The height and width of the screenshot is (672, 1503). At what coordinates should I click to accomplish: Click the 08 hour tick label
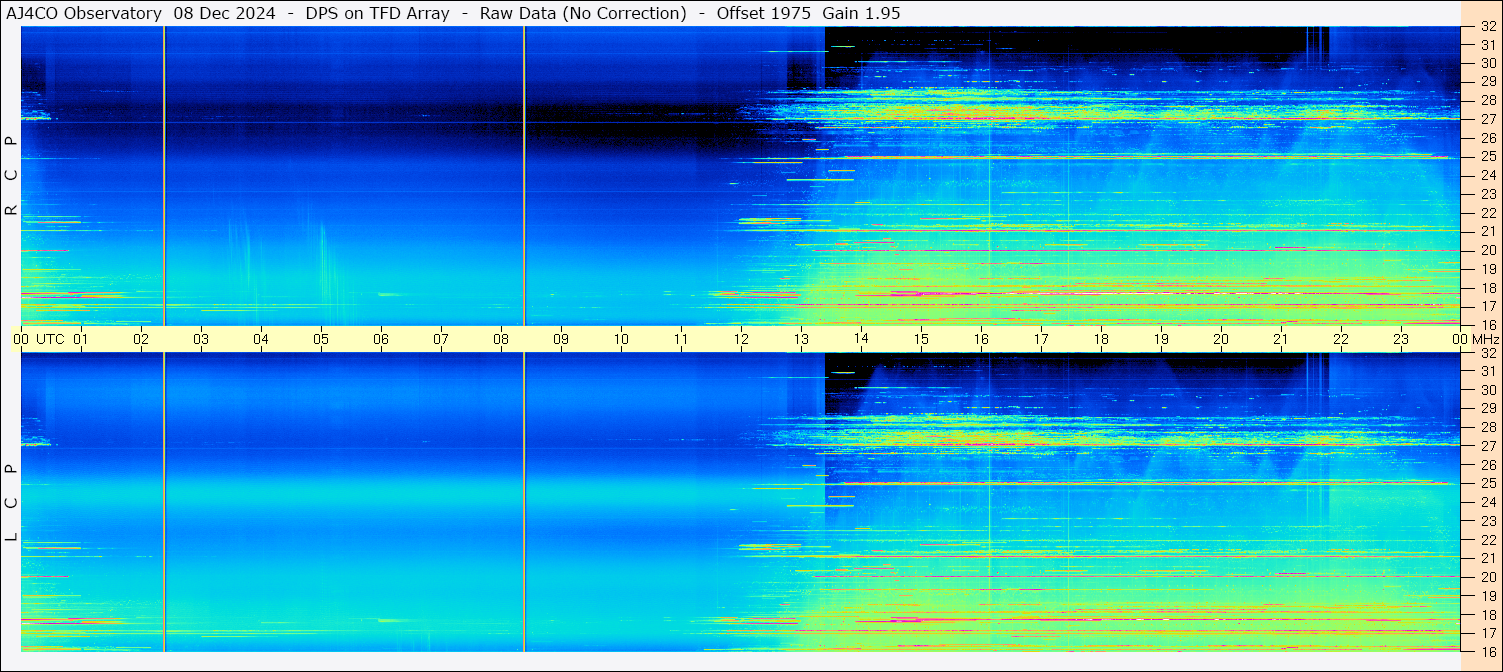[501, 339]
